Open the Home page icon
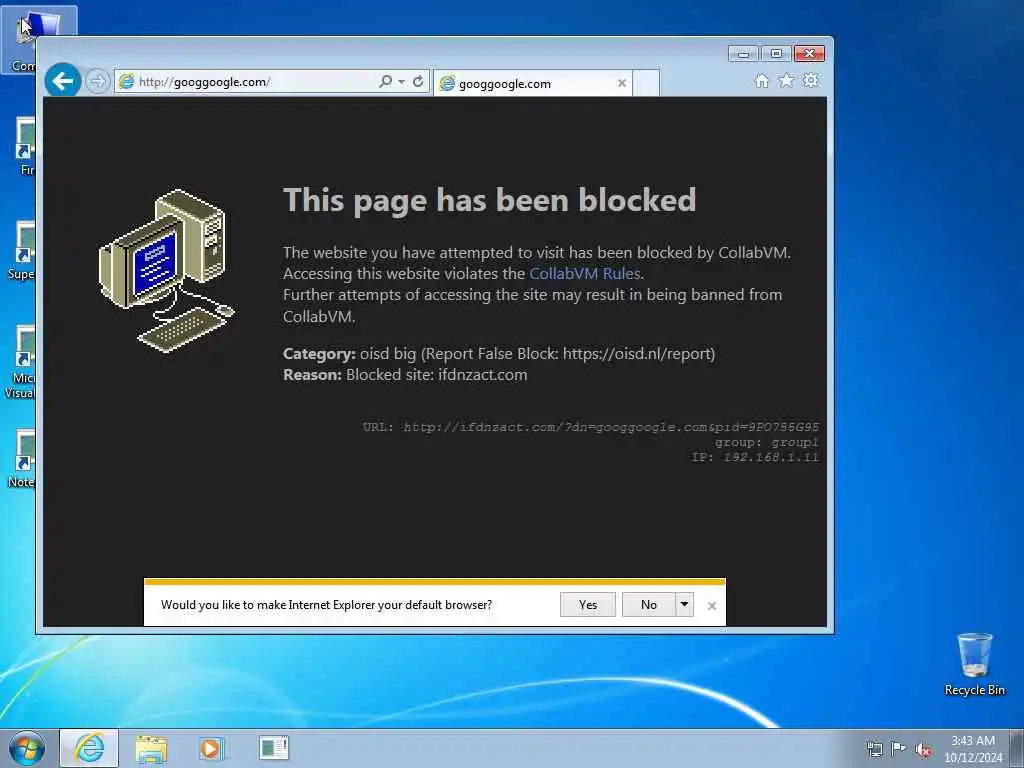This screenshot has height=768, width=1024. 761,80
